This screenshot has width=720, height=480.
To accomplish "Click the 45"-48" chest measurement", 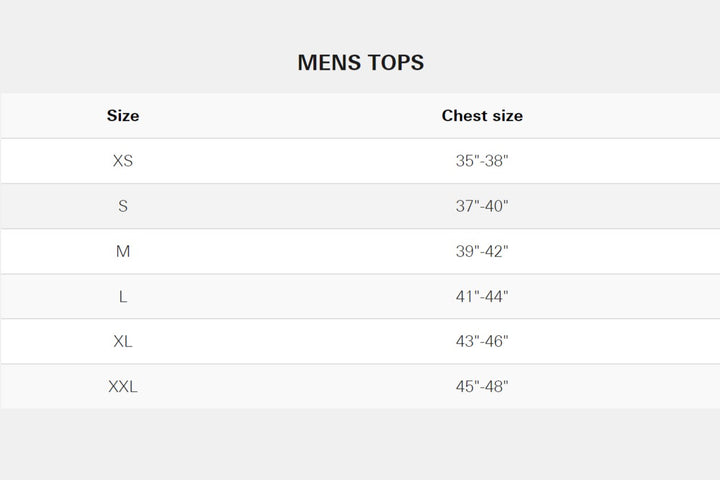I will coord(482,386).
